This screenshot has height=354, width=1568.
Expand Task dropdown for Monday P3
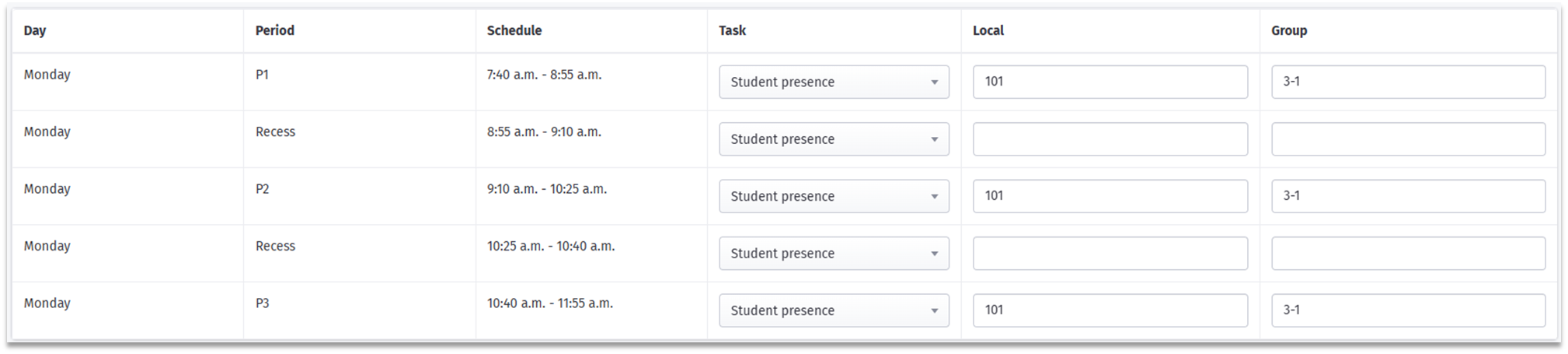(x=834, y=310)
